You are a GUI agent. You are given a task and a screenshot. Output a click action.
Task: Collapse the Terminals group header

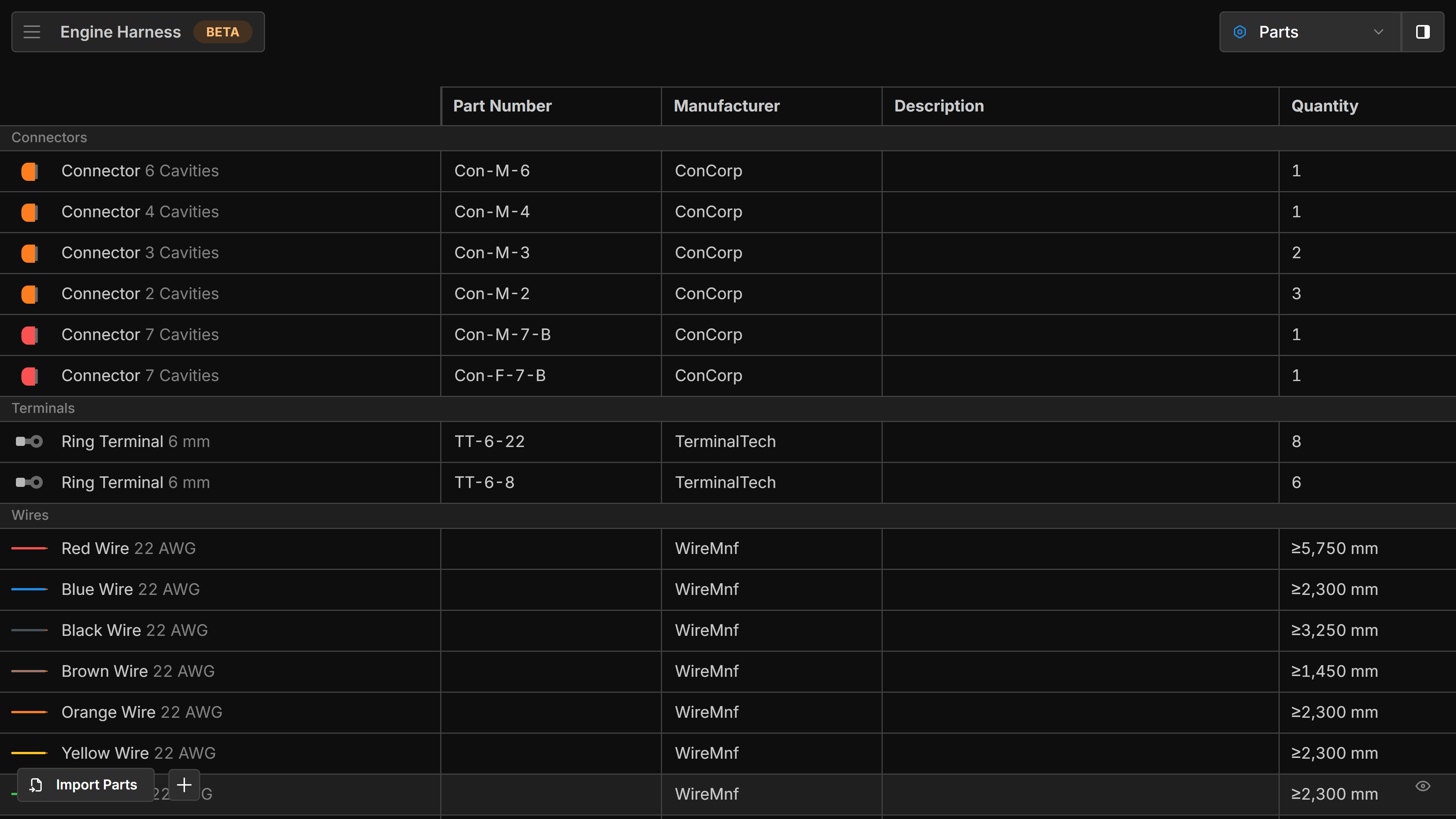pyautogui.click(x=43, y=408)
